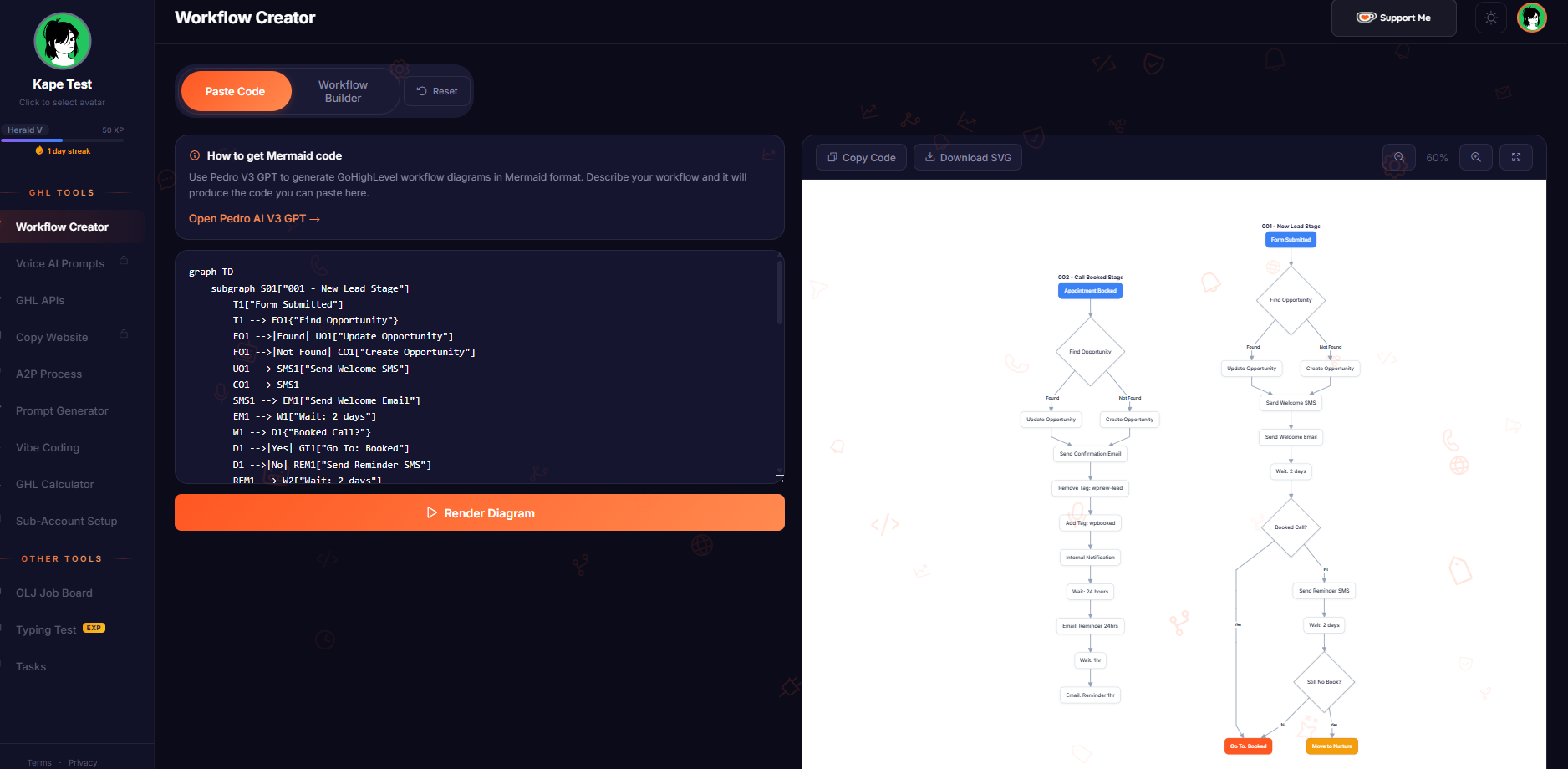Change the 60% zoom level value
Screen dimensions: 1568x769
click(1437, 157)
